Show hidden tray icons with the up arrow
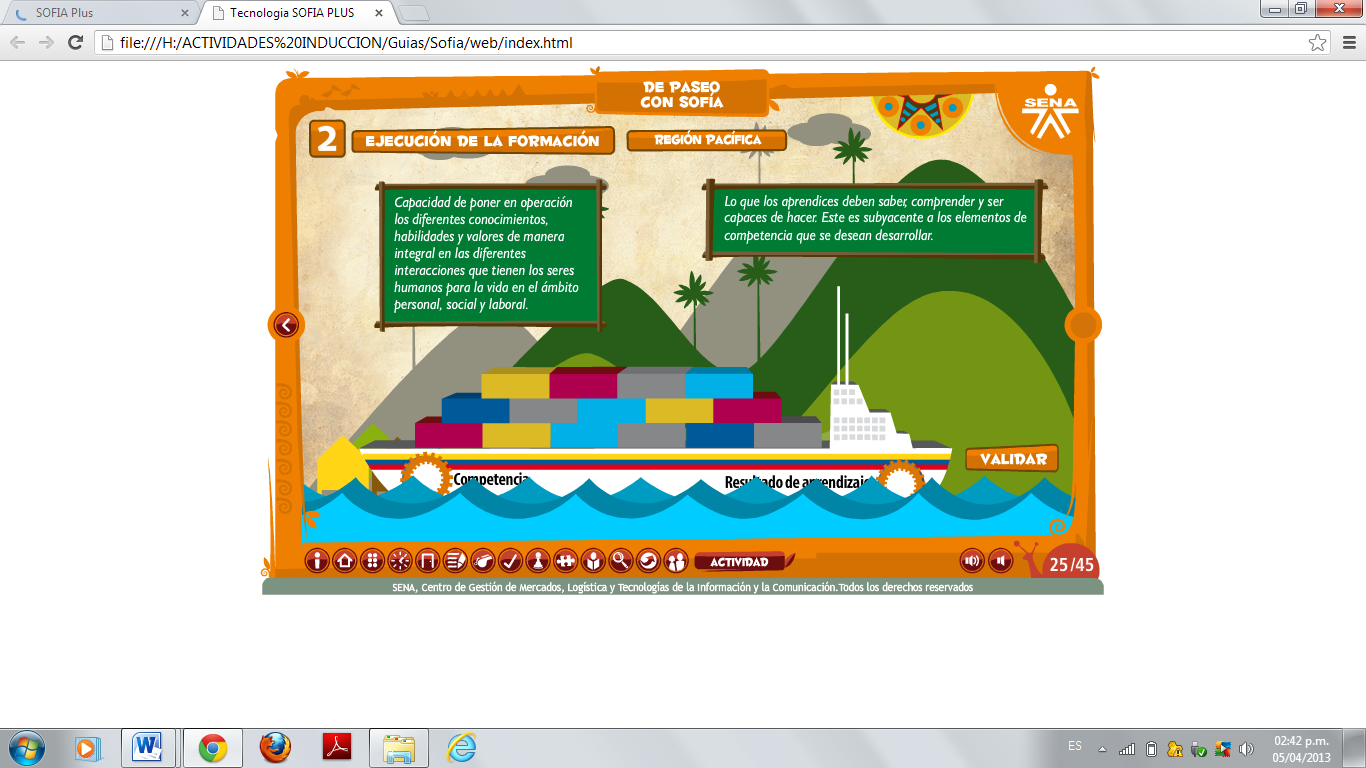The image size is (1366, 768). [x=1102, y=748]
